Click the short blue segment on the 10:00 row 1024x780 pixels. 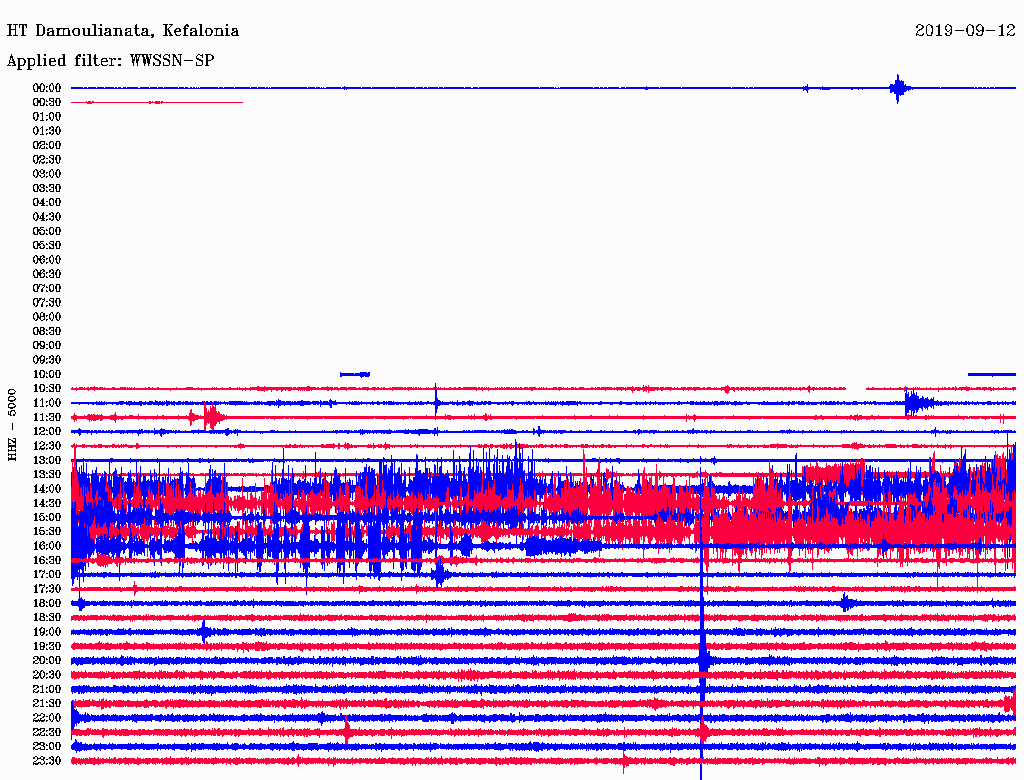[x=355, y=374]
